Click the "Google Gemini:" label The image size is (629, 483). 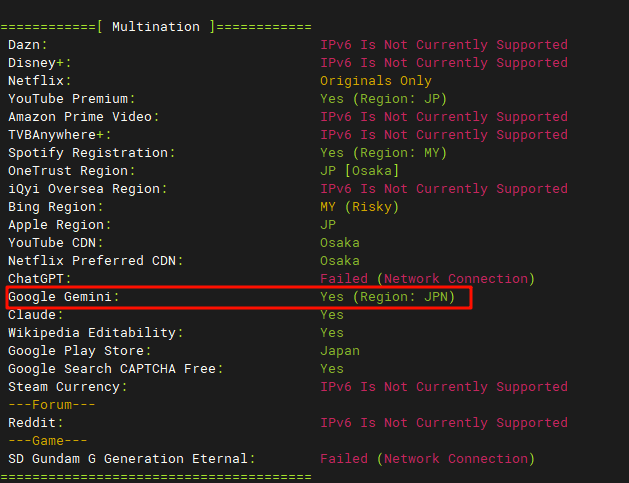point(64,297)
